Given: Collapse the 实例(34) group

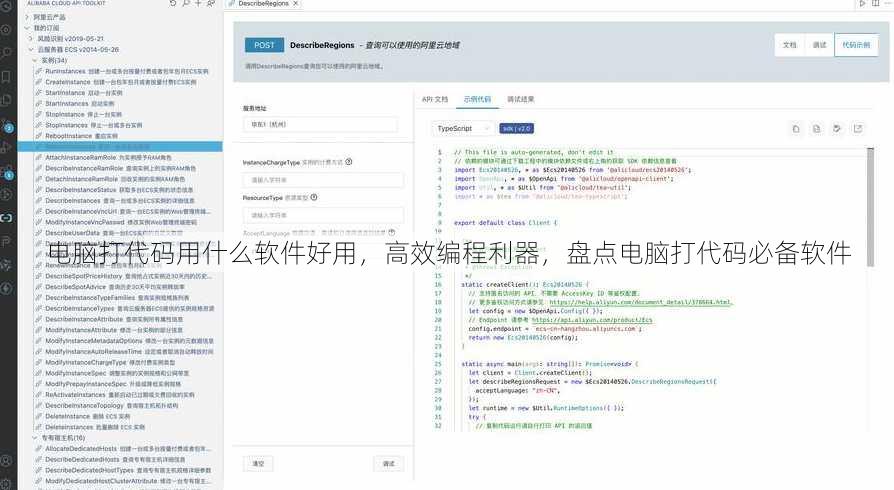Looking at the screenshot, I should 35,60.
